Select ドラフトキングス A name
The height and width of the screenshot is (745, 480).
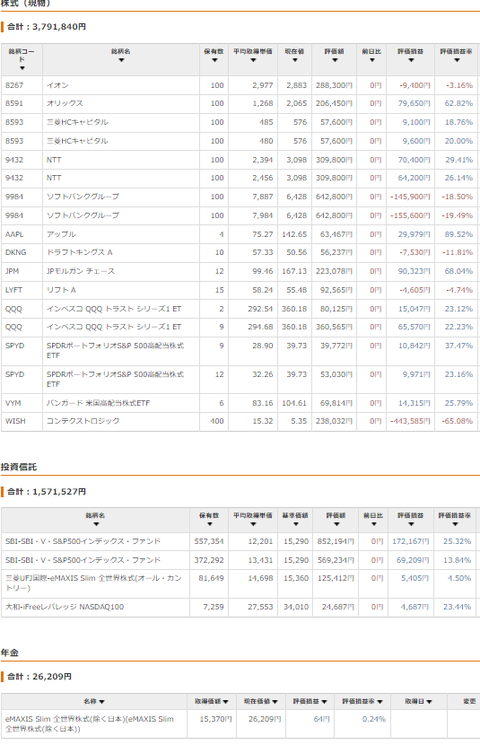click(x=79, y=252)
